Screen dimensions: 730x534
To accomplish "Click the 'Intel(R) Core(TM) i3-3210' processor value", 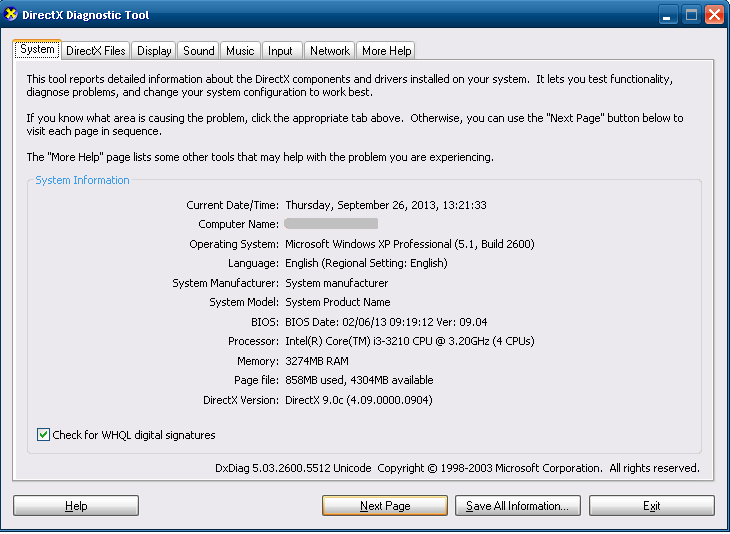I will pos(410,341).
